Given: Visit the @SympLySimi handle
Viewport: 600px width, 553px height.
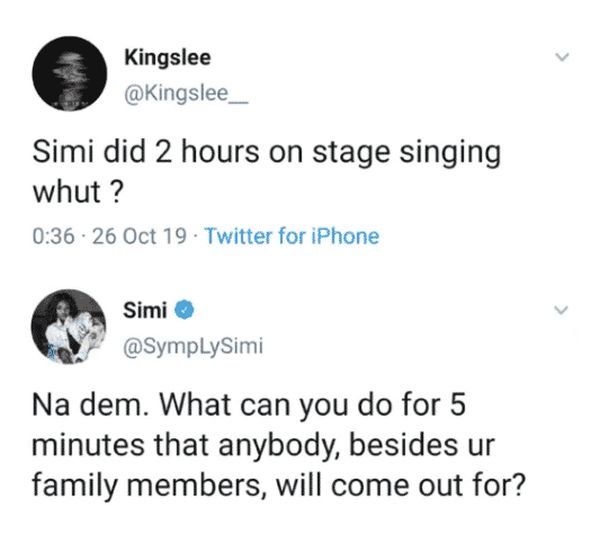Looking at the screenshot, I should 193,346.
